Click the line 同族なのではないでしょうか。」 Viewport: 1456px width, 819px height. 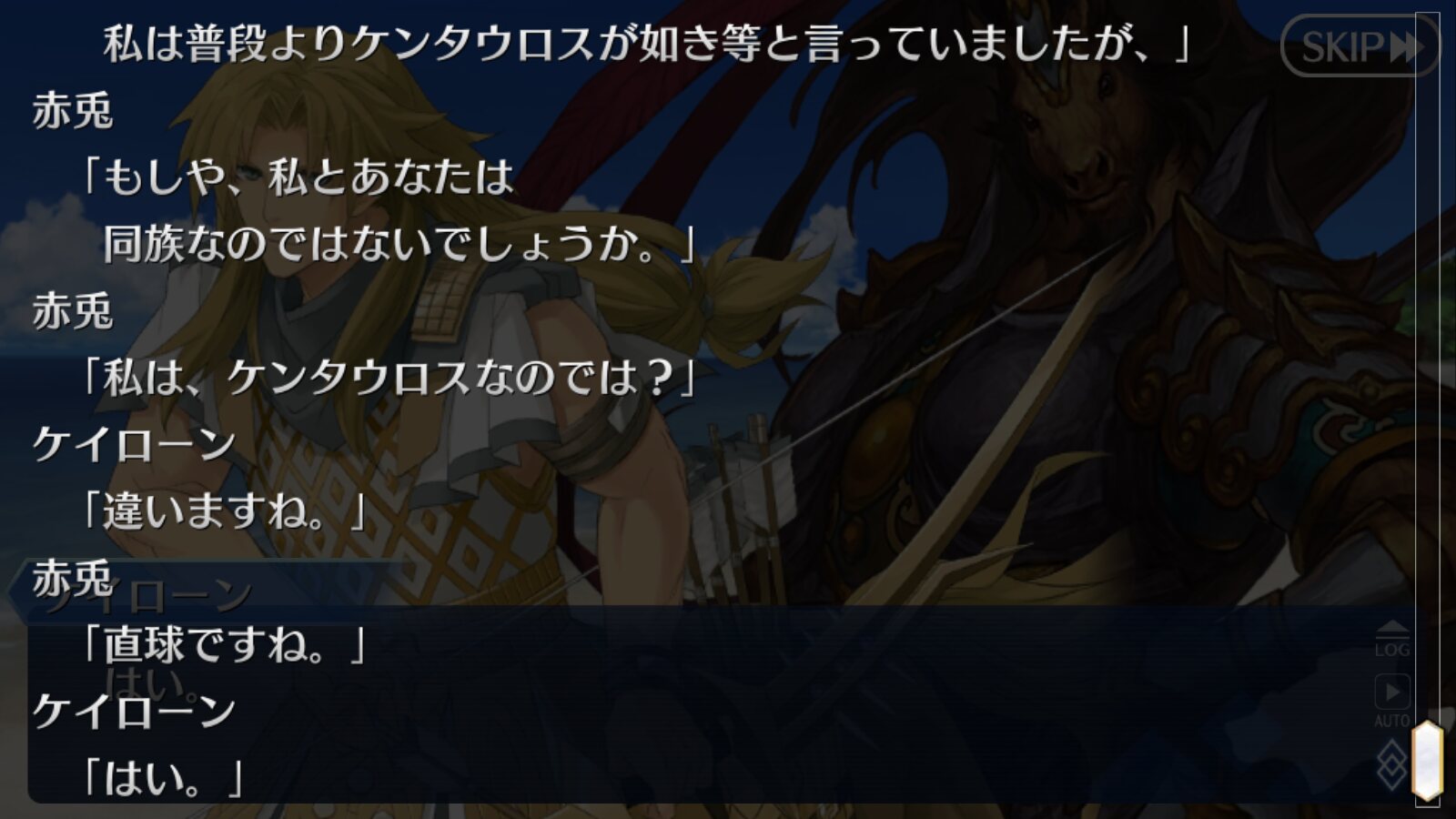click(x=400, y=244)
